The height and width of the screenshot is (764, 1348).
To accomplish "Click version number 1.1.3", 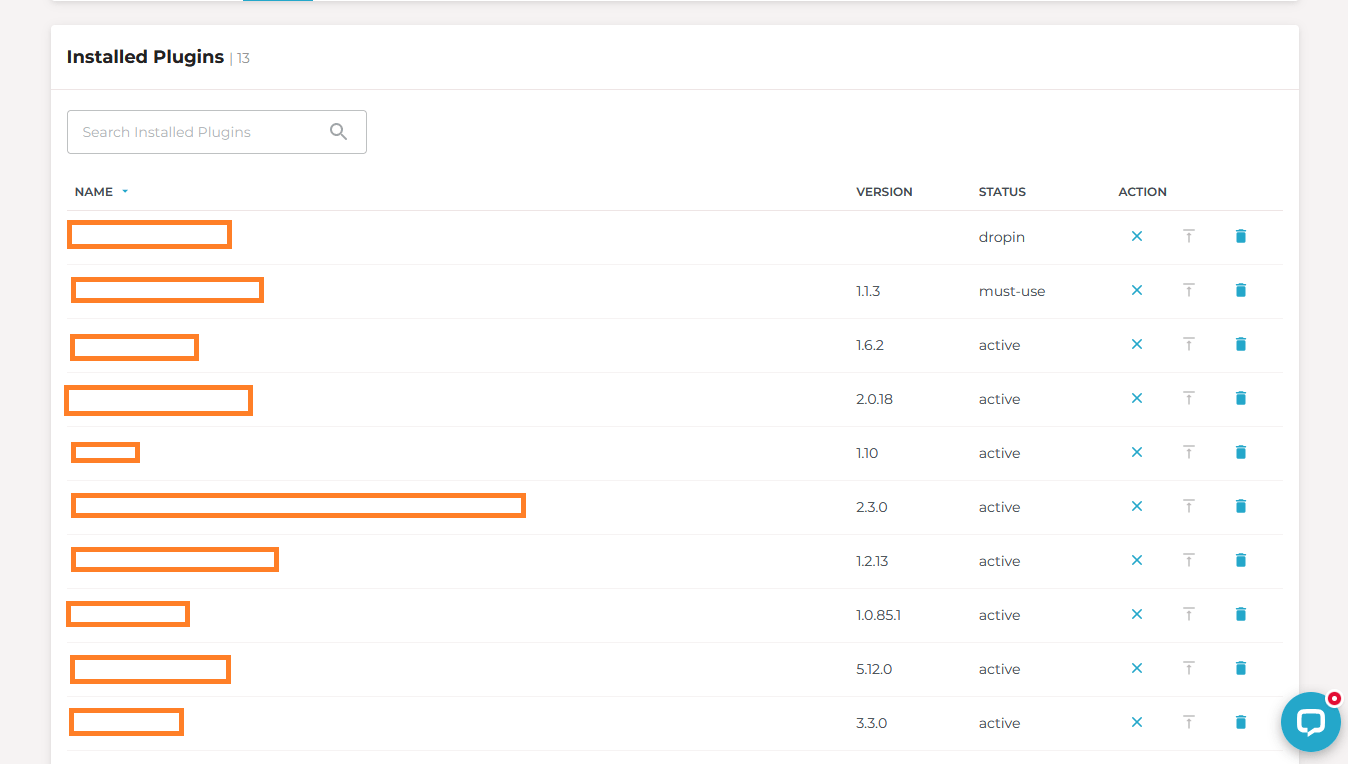I will tap(868, 291).
